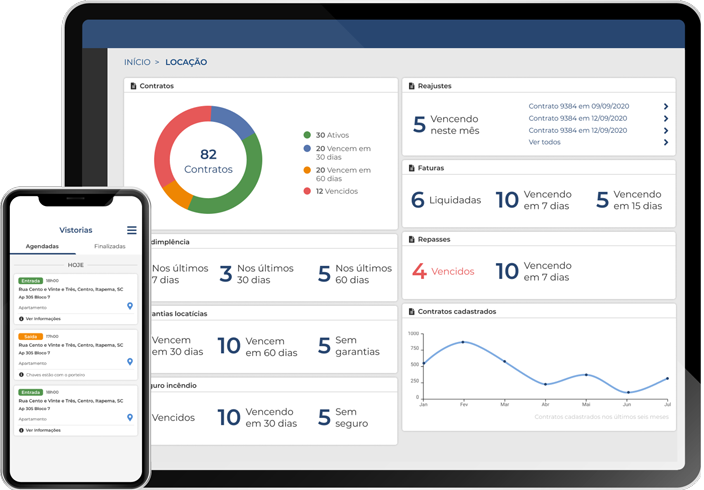Click the Reajustes panel document icon

point(411,86)
